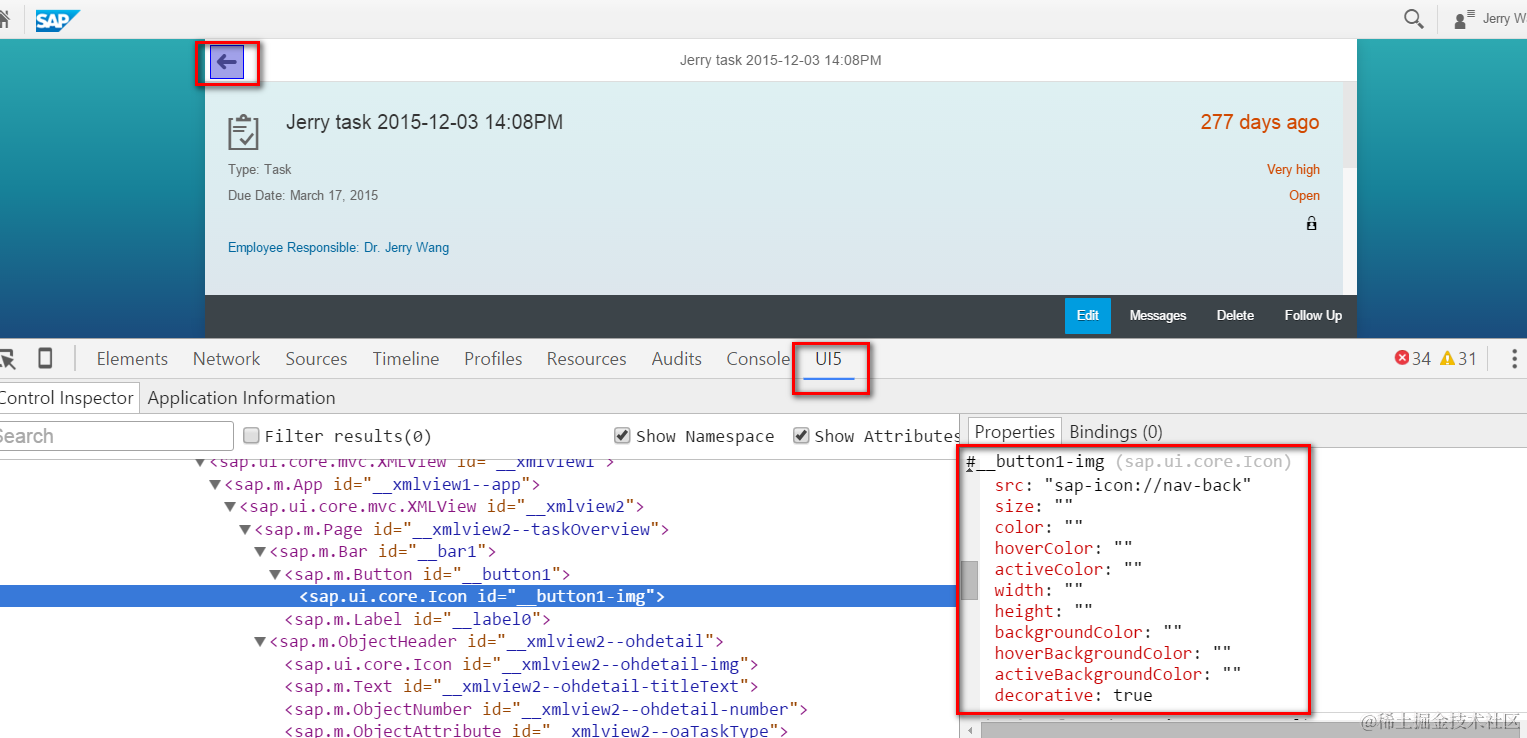Select the sap.m.Label __label0 row
Screen dimensions: 1527x738
417,619
